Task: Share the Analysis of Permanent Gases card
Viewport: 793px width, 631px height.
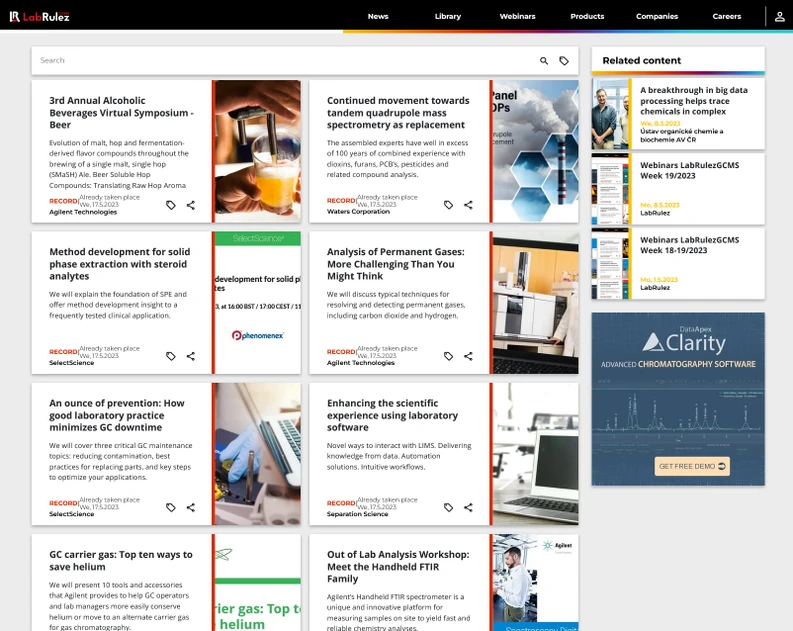Action: point(468,356)
